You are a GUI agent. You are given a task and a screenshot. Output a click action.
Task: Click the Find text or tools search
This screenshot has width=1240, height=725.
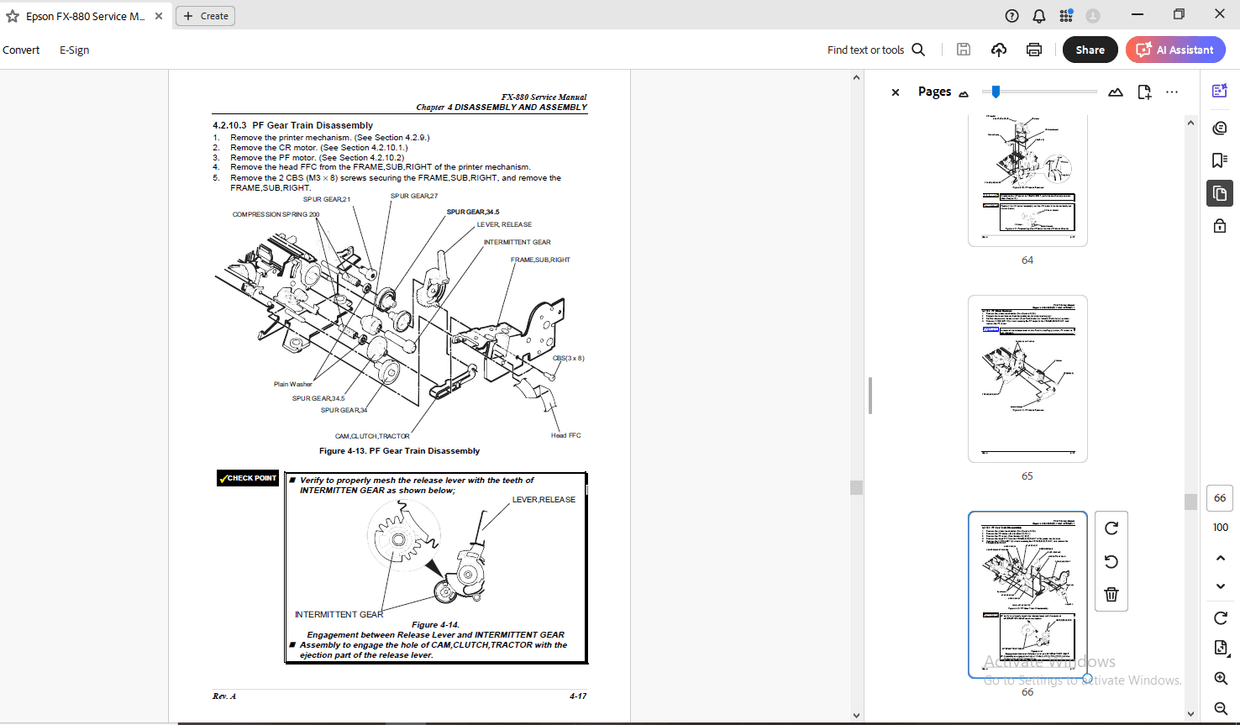[876, 50]
